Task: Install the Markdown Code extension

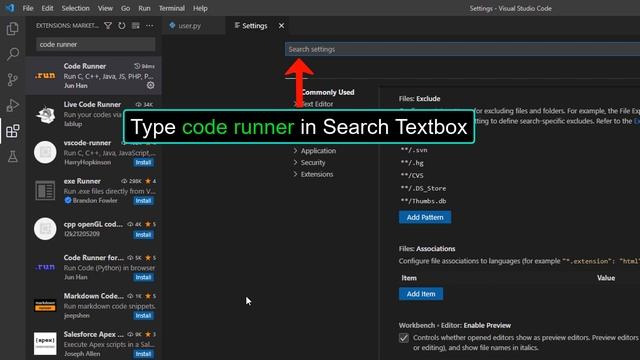Action: click(143, 316)
